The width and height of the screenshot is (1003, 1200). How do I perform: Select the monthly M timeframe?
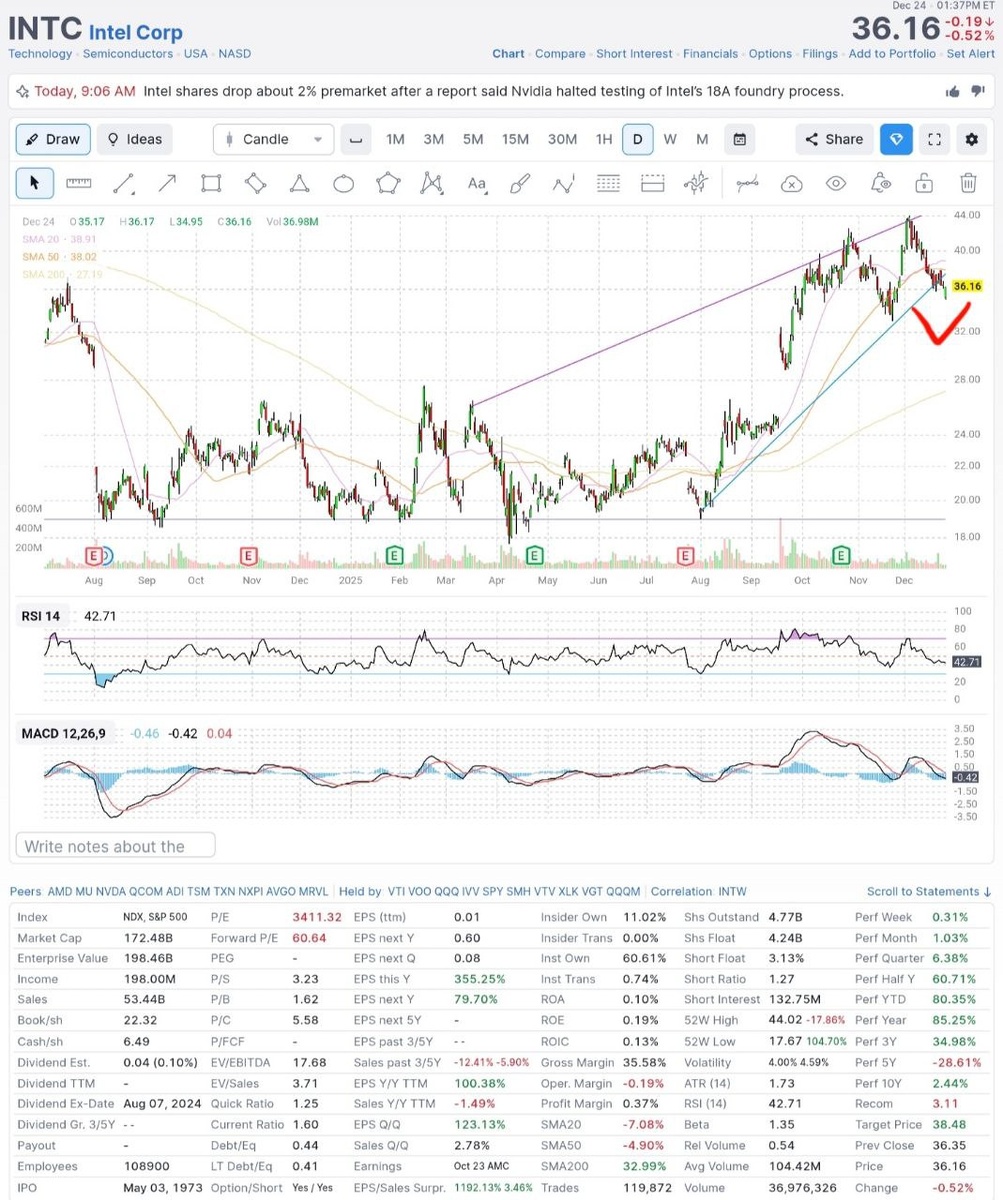[x=702, y=139]
